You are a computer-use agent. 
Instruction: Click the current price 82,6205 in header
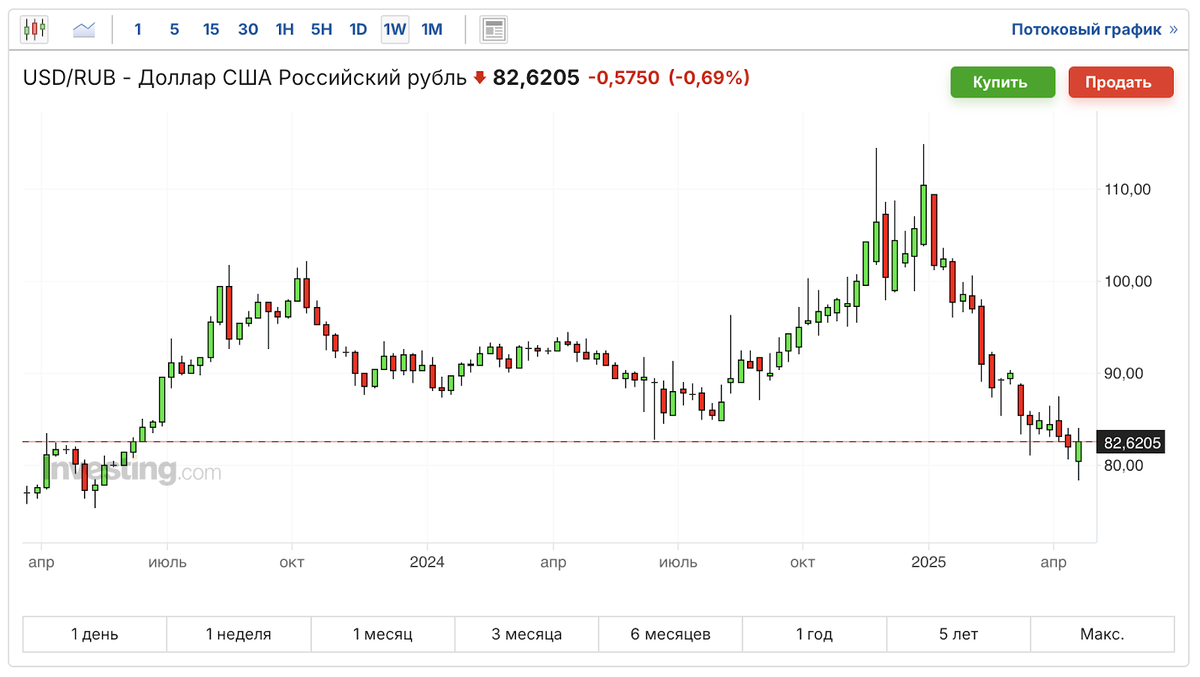(536, 78)
